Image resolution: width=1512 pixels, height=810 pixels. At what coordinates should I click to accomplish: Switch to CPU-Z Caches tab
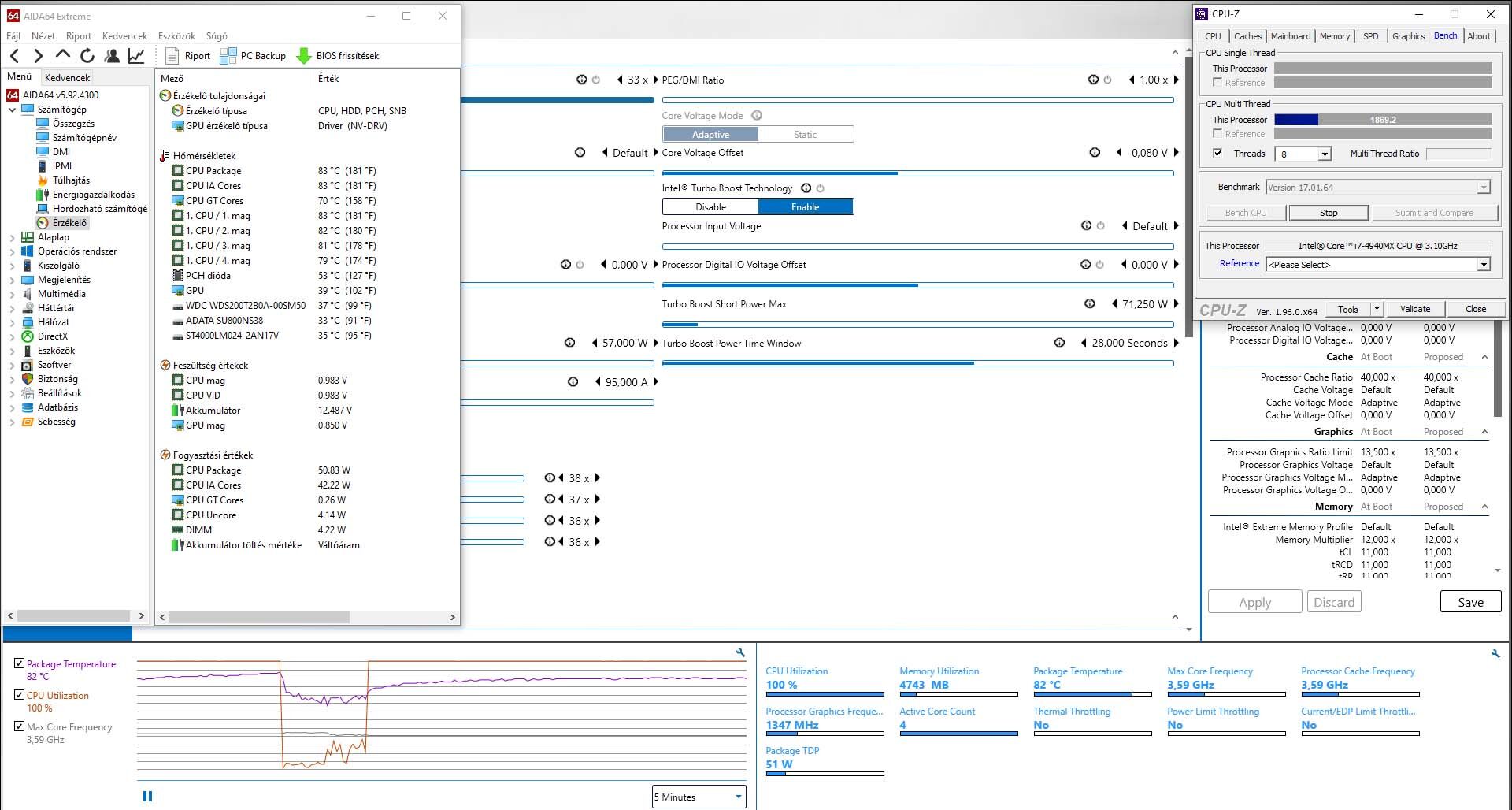tap(1247, 36)
